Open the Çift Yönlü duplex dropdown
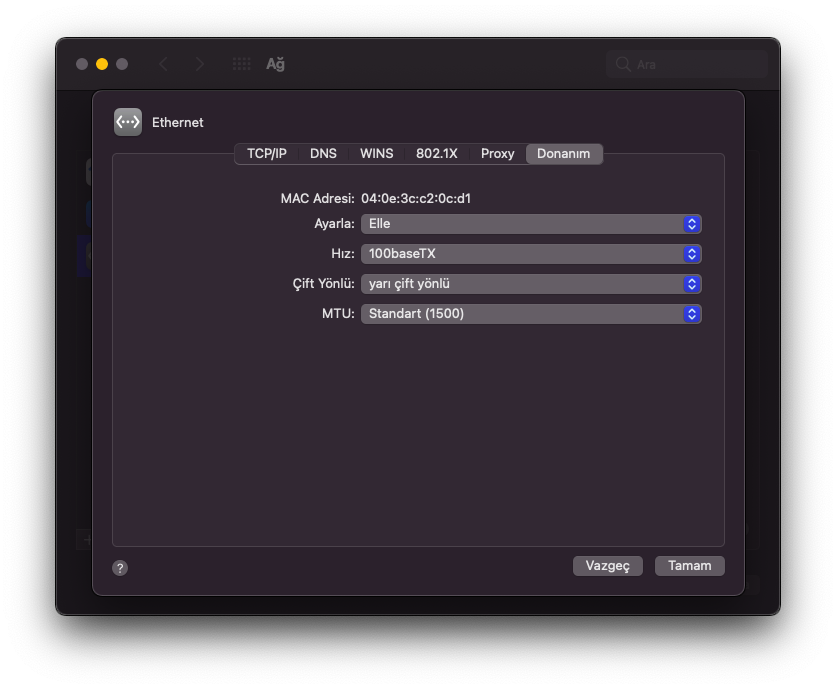Image resolution: width=836 pixels, height=689 pixels. (530, 284)
